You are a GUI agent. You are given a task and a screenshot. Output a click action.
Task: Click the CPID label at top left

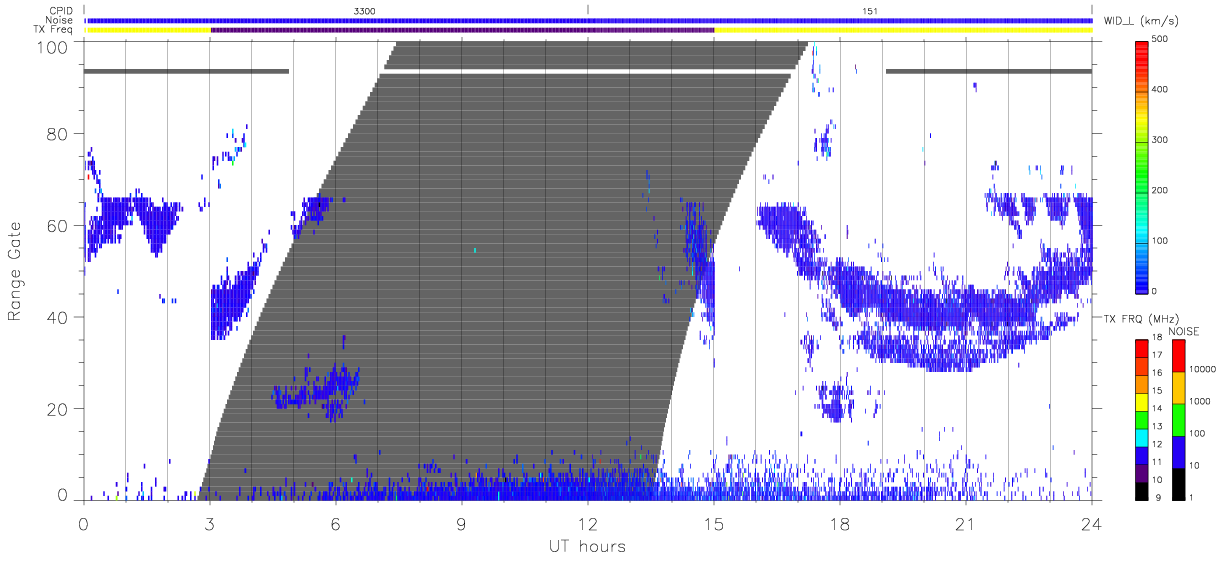point(59,10)
